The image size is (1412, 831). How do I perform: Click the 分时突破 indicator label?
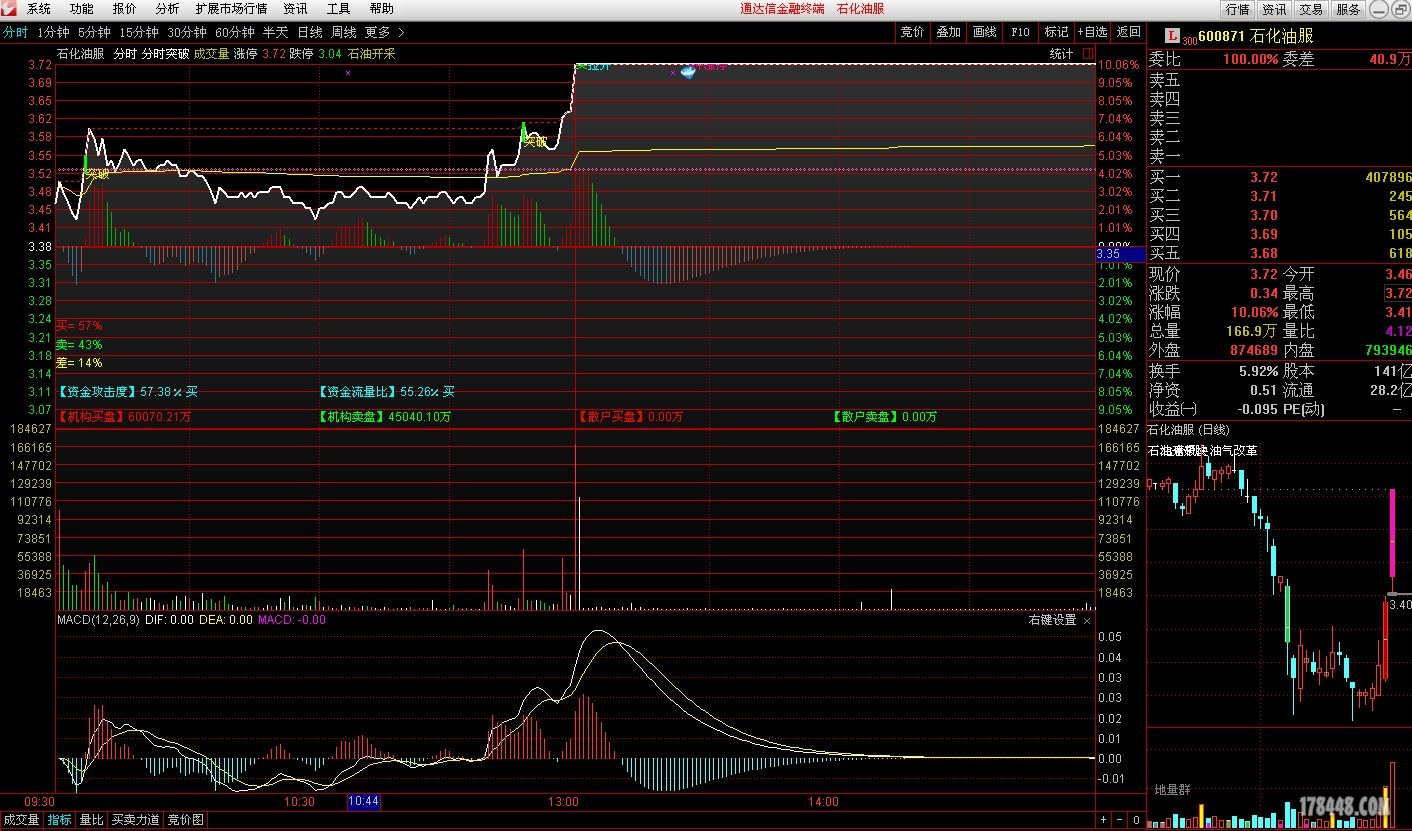(165, 54)
